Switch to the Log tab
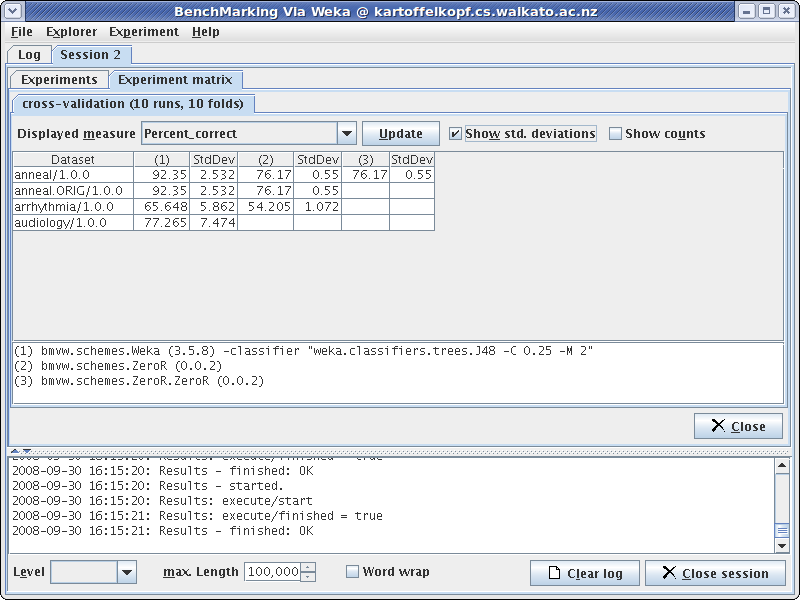The height and width of the screenshot is (600, 800). tap(29, 55)
